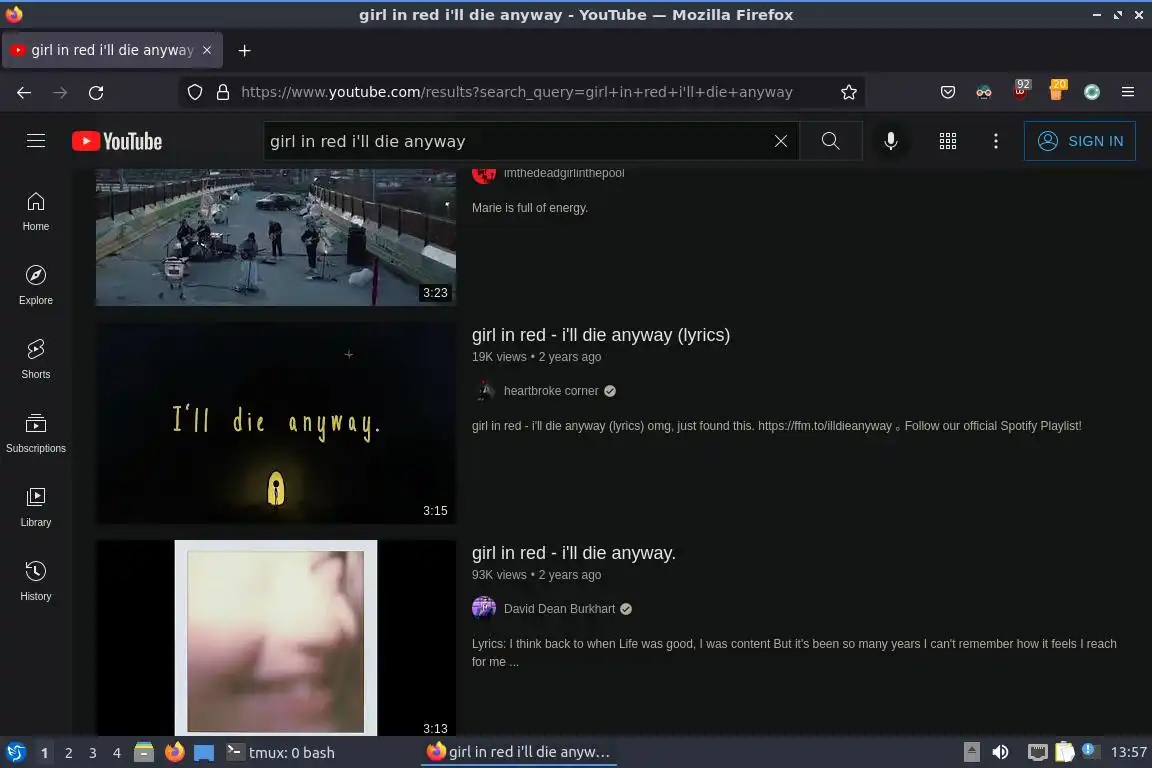Click the David Dean Burkhart avatar
The image size is (1152, 768).
[484, 609]
